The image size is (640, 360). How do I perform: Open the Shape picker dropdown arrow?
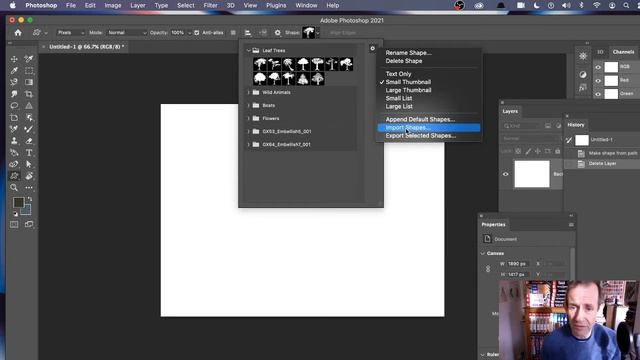click(x=318, y=33)
